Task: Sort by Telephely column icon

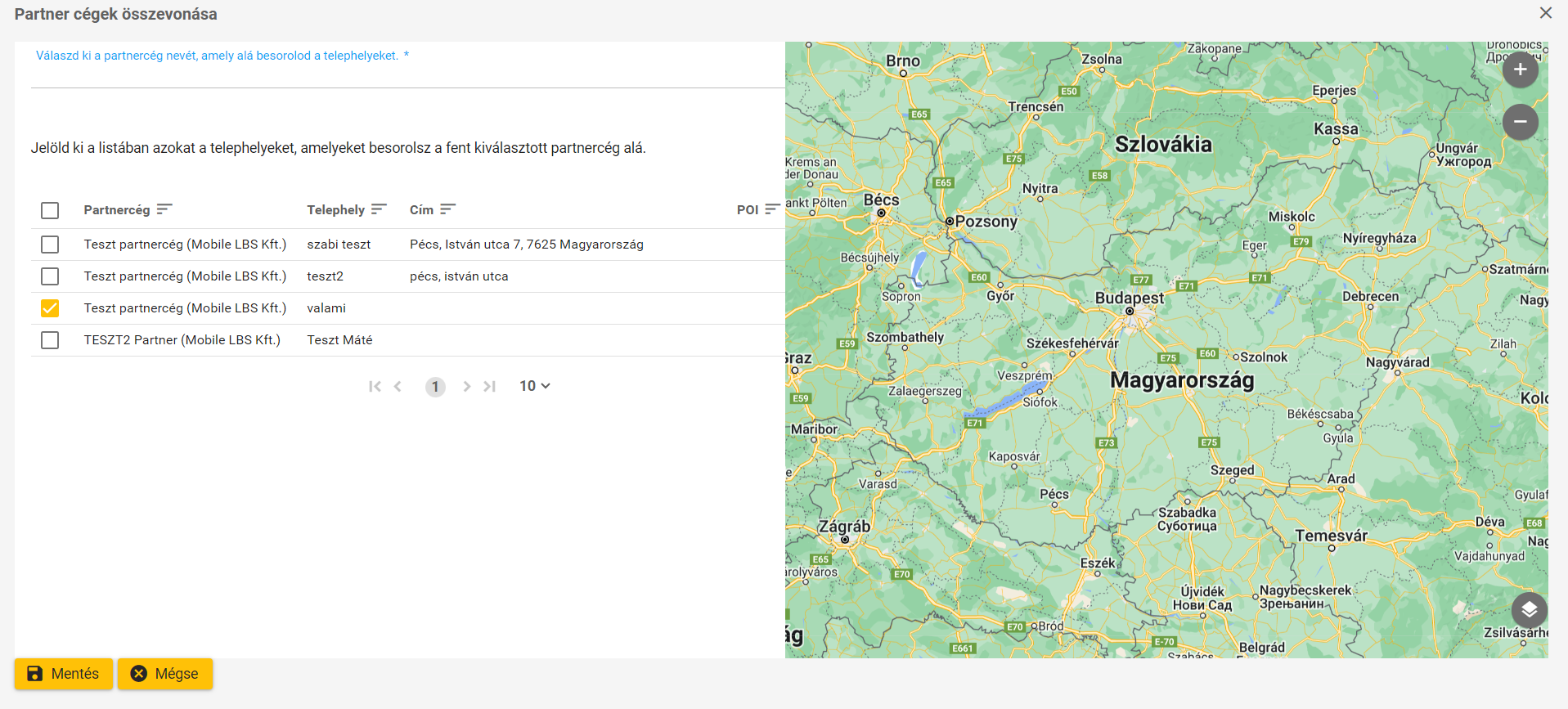Action: click(x=378, y=209)
